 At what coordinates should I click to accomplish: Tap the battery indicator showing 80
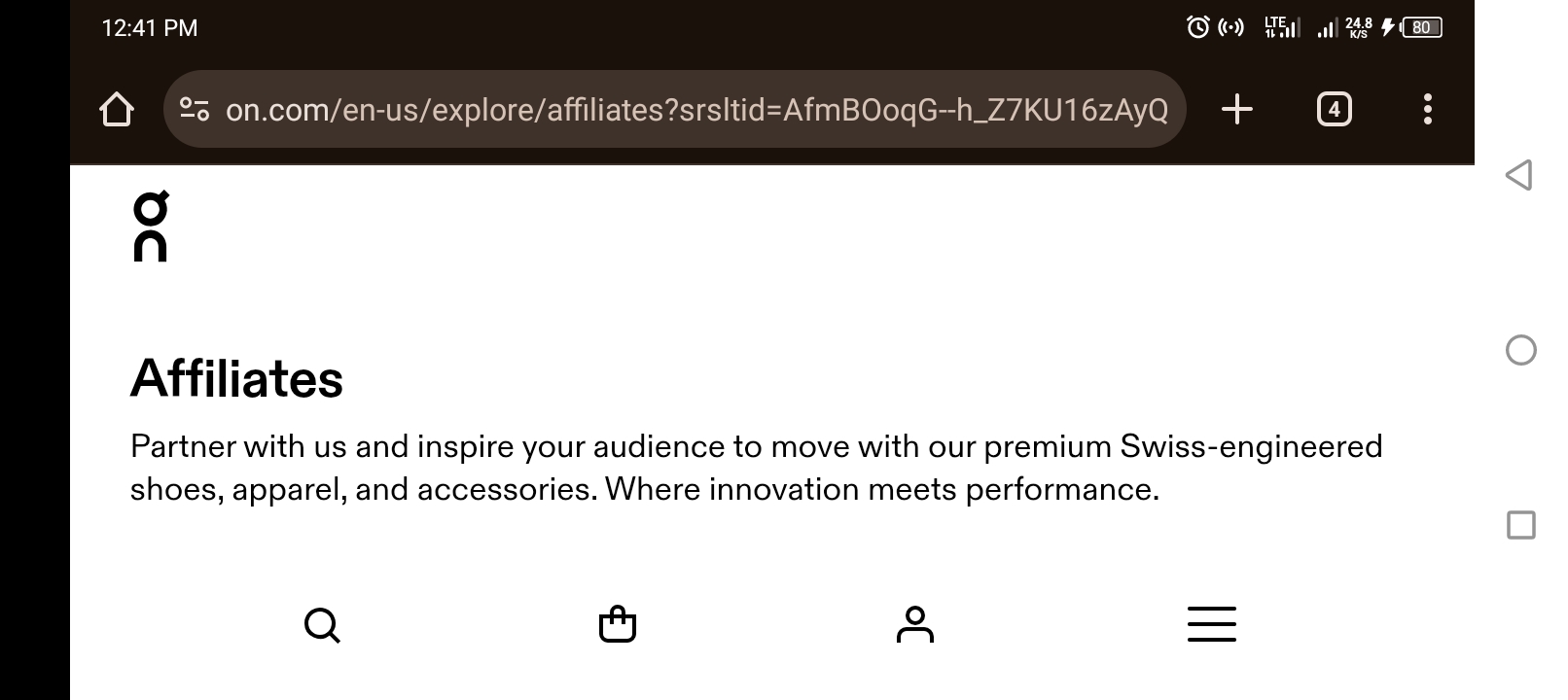(1421, 27)
